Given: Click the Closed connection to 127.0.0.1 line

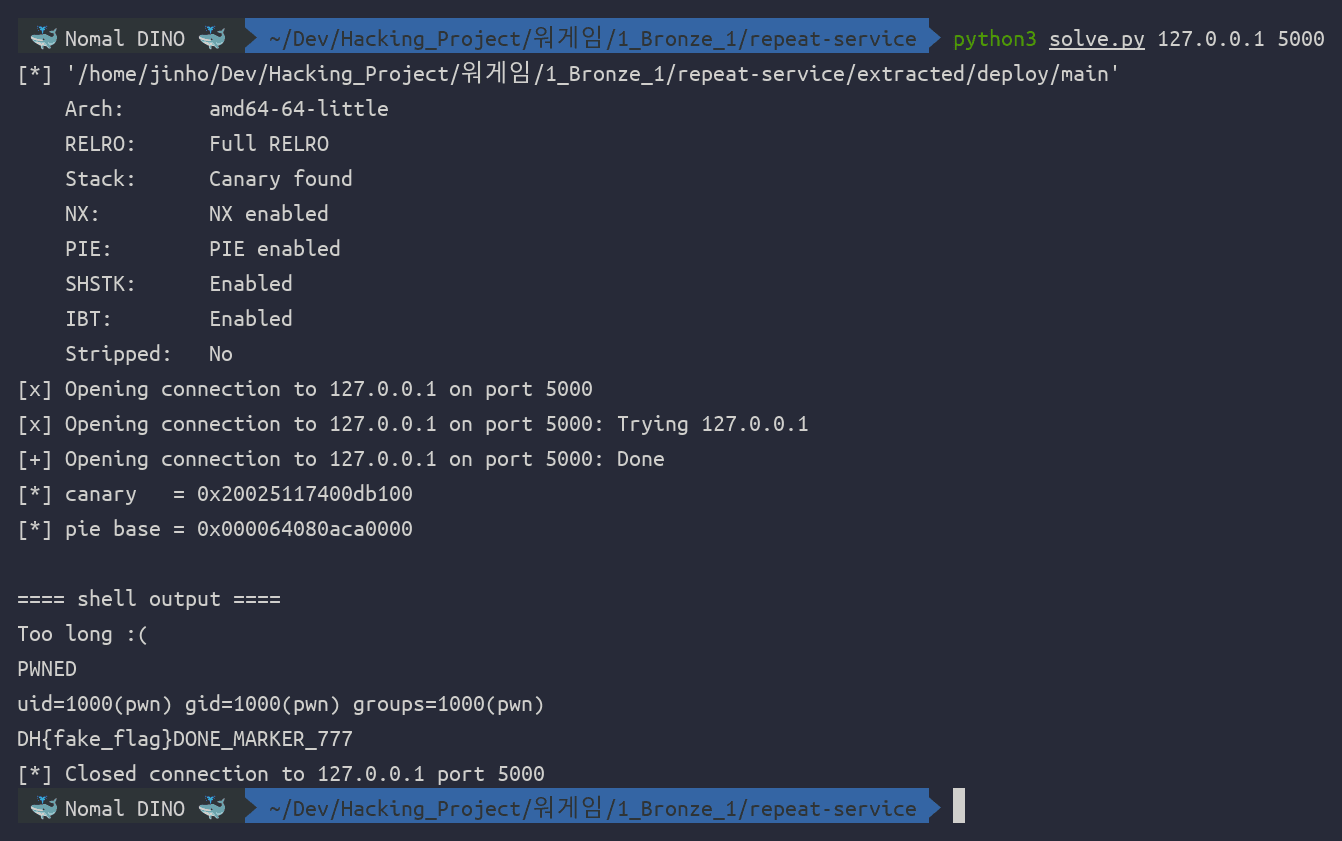Looking at the screenshot, I should [x=280, y=774].
